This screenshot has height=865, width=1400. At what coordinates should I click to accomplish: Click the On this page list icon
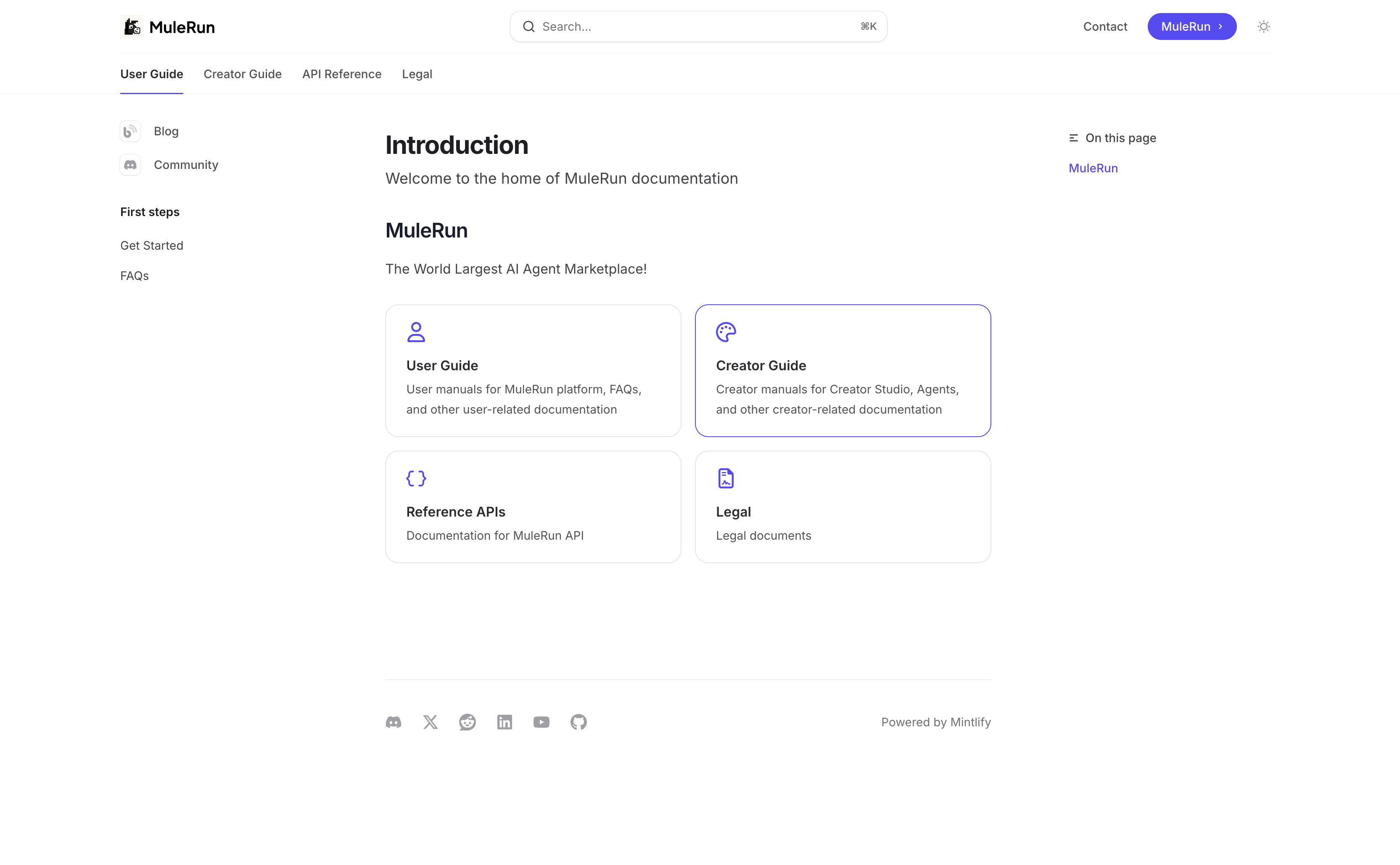click(1073, 138)
